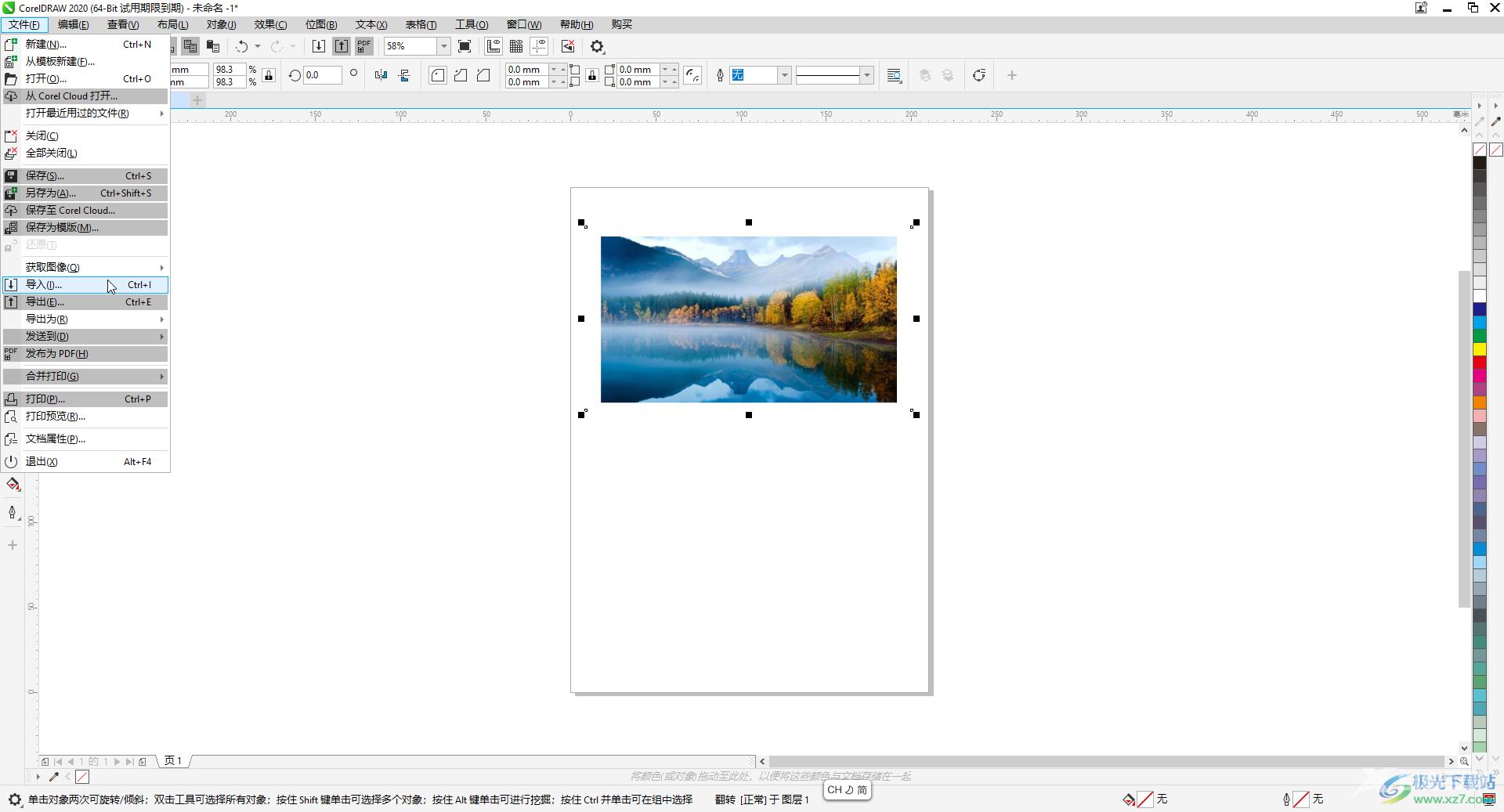Select the Chamfered corner icon

tap(483, 75)
